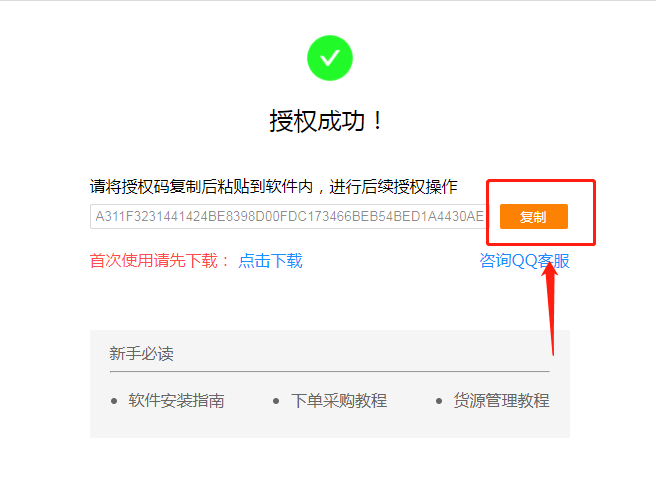Click the bullet dot before 货源管理教程
The height and width of the screenshot is (480, 656).
[438, 401]
